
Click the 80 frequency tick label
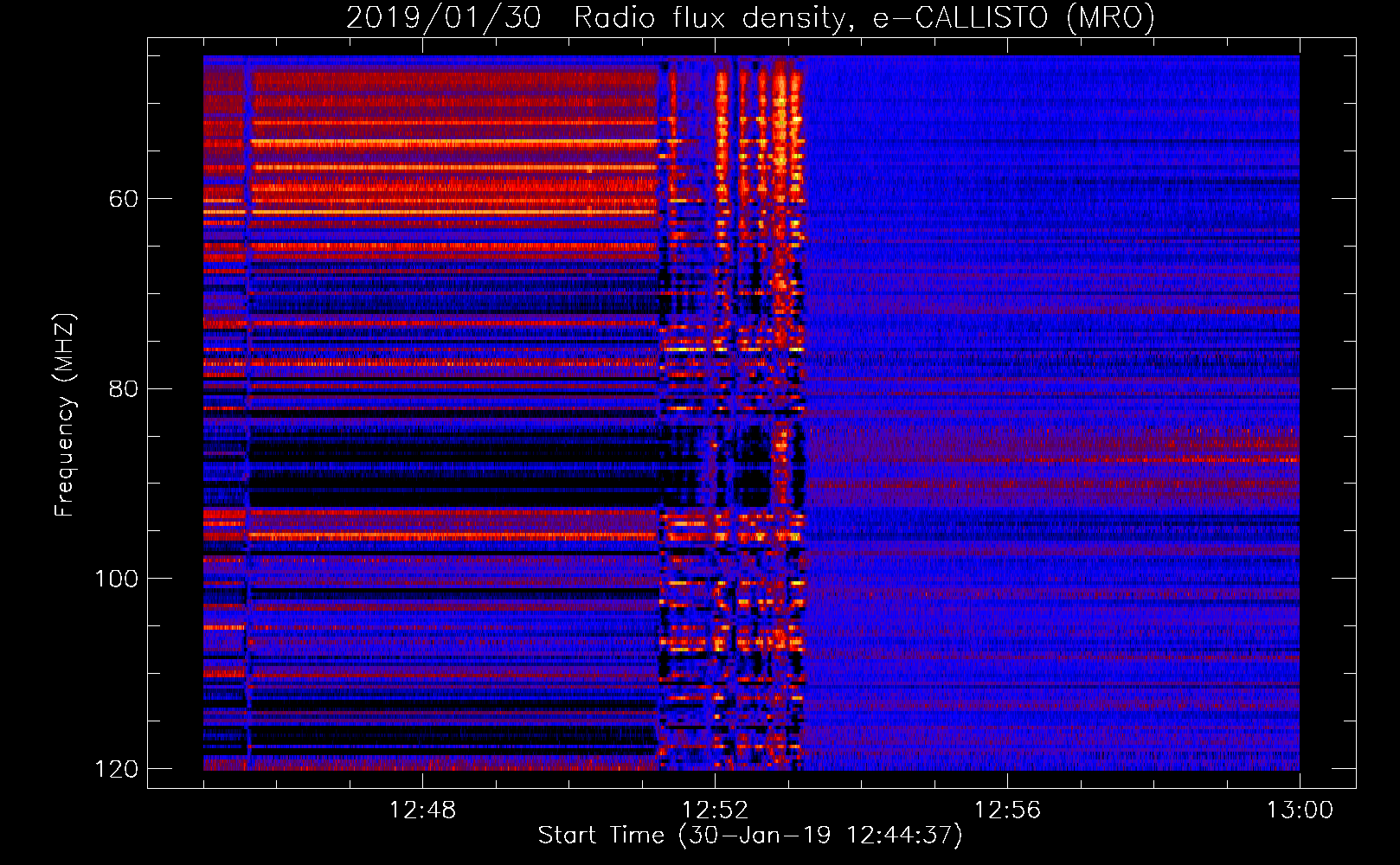tap(123, 388)
